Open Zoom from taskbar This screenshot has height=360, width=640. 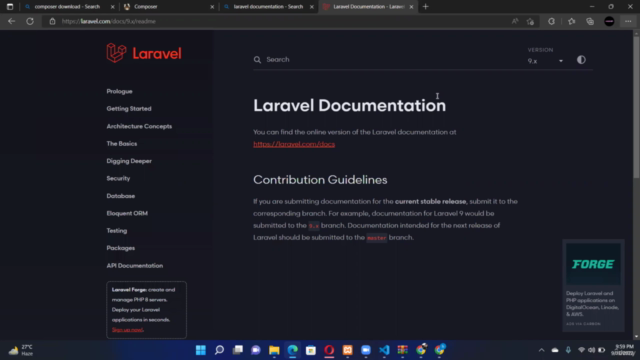point(366,350)
